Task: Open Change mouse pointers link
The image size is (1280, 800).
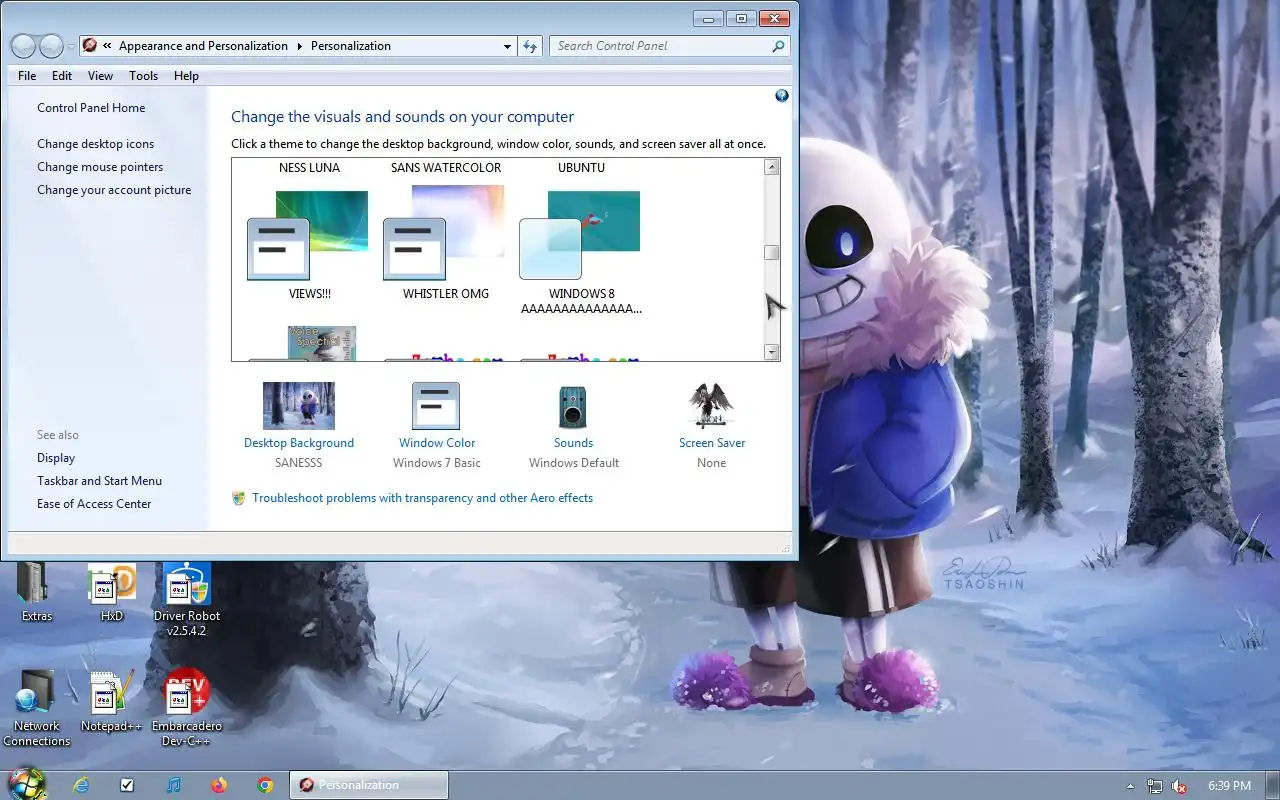Action: click(100, 167)
